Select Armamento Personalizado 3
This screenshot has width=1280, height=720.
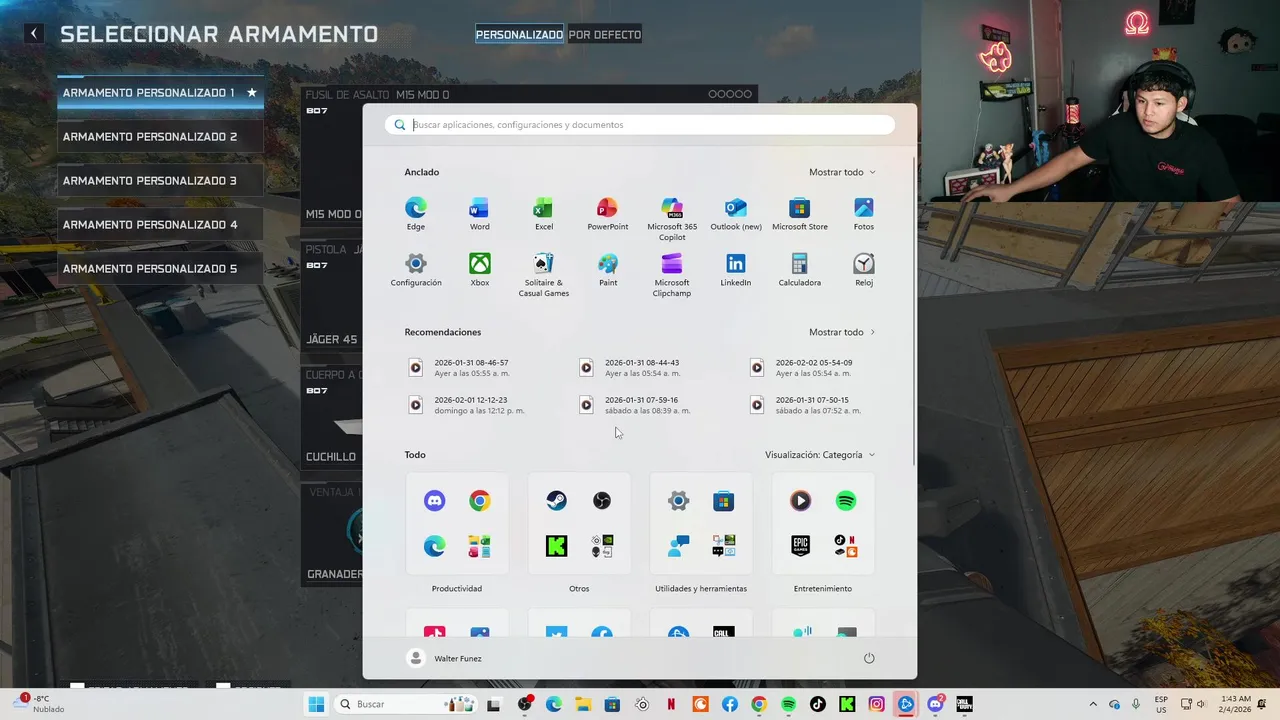pos(160,181)
